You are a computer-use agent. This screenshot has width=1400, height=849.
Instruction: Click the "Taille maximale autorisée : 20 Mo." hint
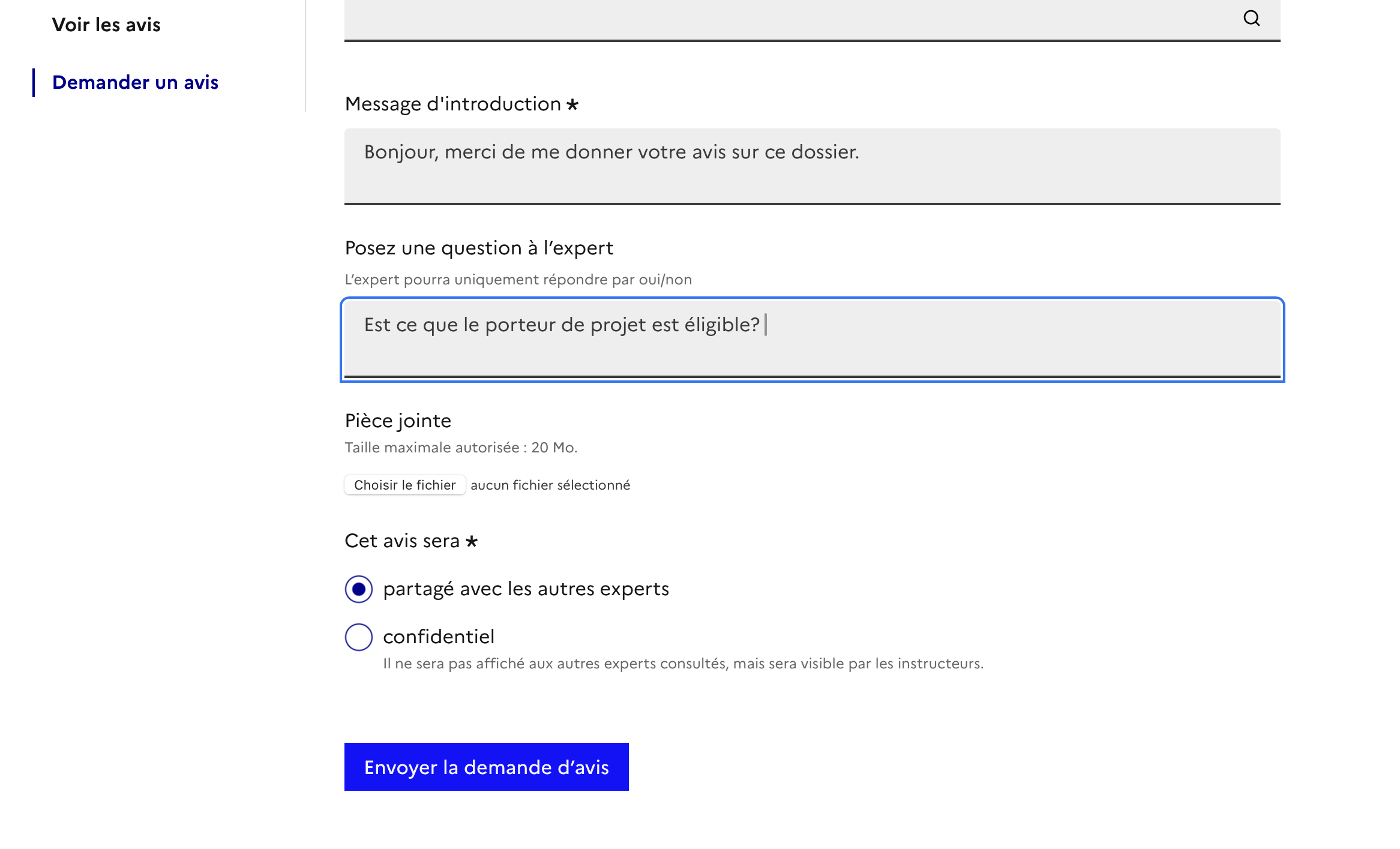(461, 448)
